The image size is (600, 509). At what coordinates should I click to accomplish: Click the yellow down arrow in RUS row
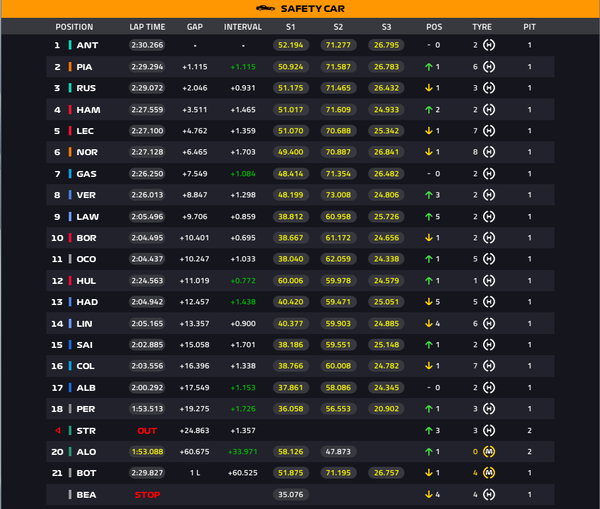(429, 88)
